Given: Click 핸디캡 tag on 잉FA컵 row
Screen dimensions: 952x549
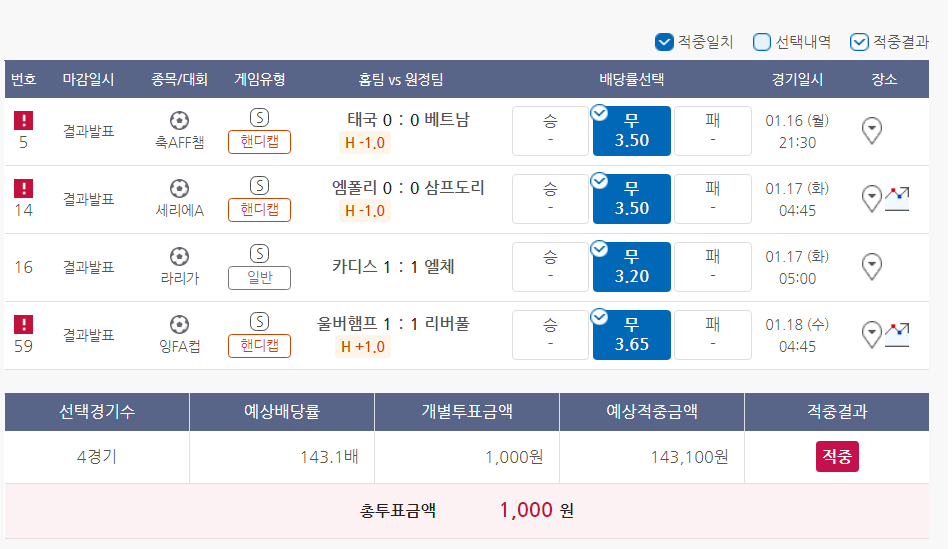Looking at the screenshot, I should point(259,346).
